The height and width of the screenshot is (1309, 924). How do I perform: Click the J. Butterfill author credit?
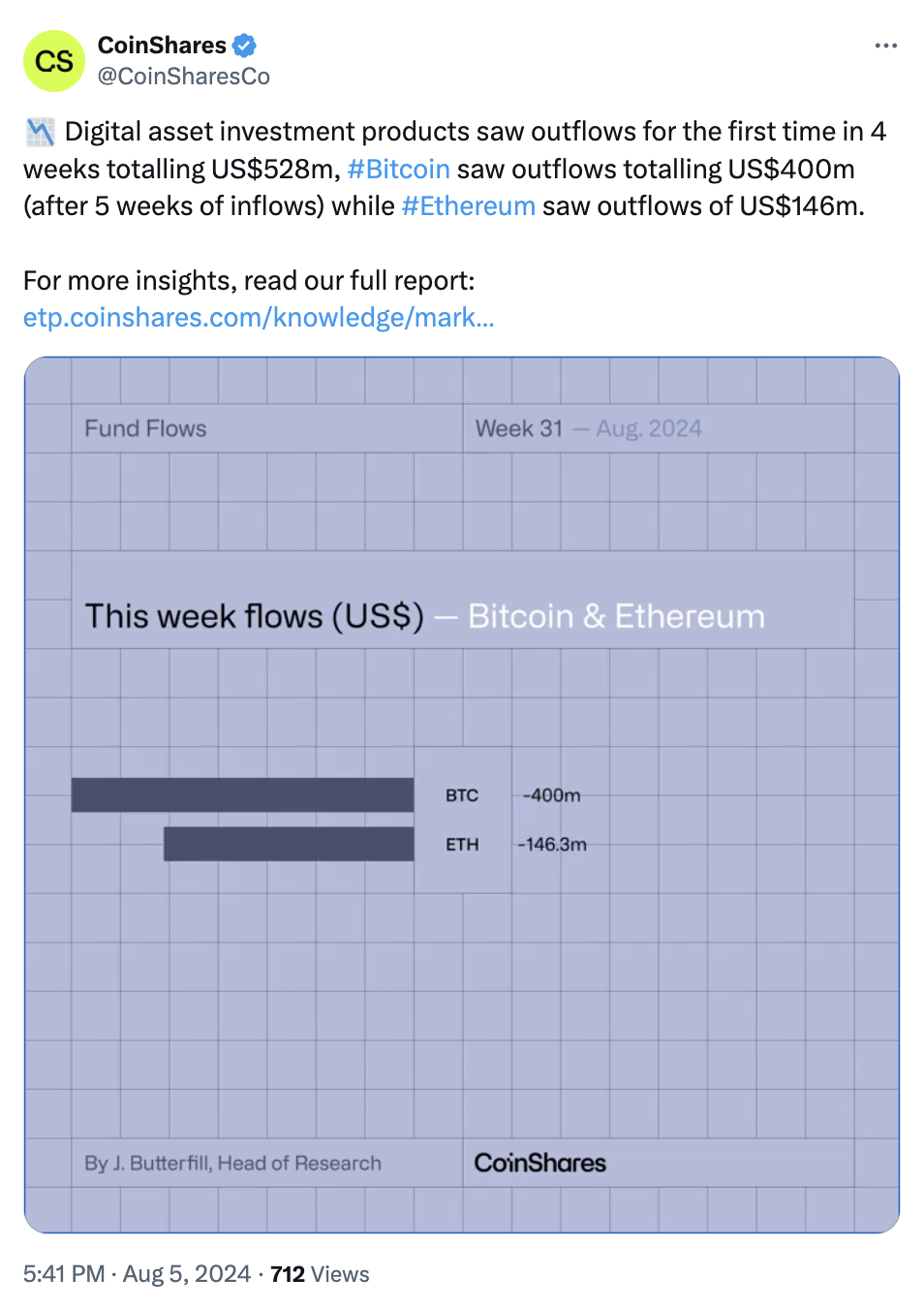[232, 1163]
